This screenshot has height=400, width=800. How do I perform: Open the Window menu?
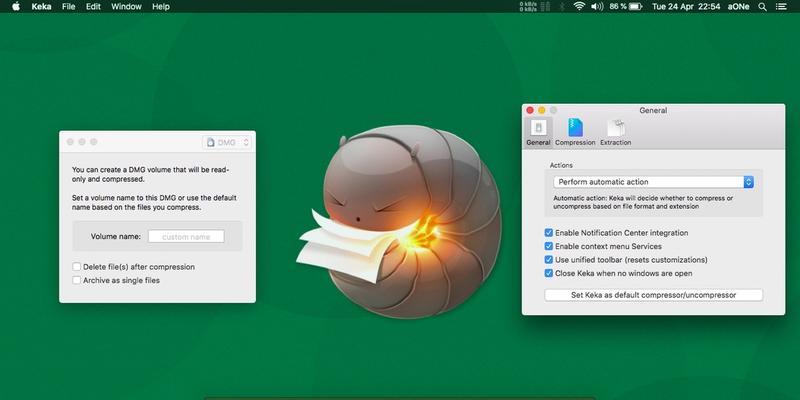(x=126, y=7)
